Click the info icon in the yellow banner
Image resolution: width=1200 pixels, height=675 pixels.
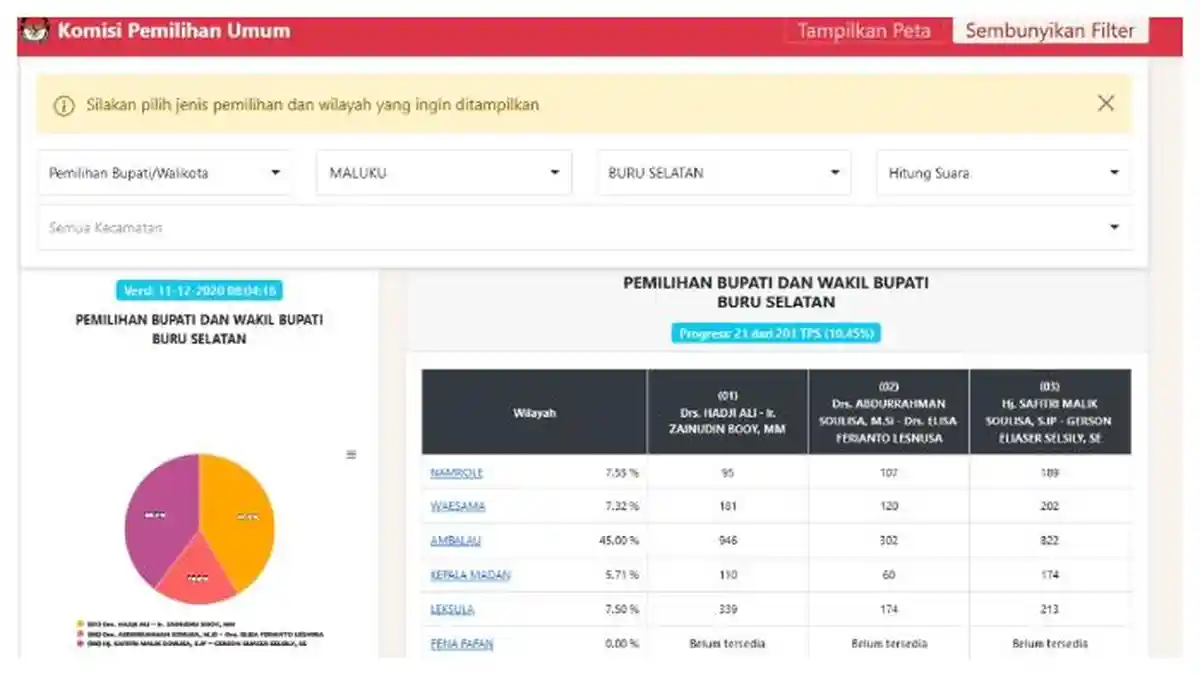tap(63, 103)
